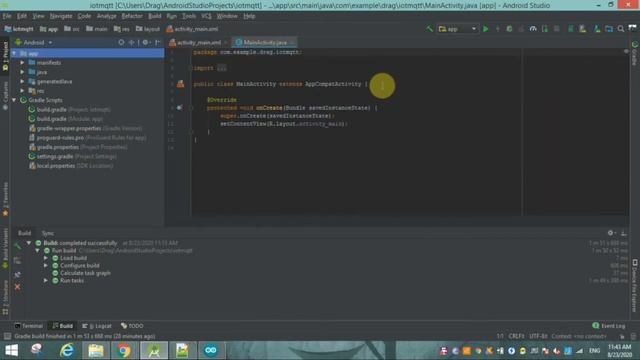Open the Terminal tool window
This screenshot has width=640, height=360.
[29, 326]
